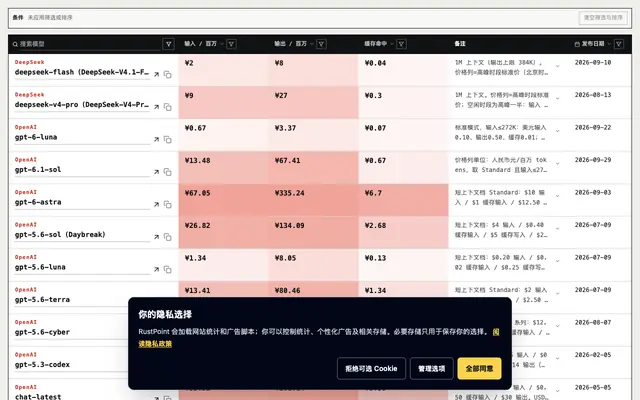Copy the gpt-5.6-luna model name
Viewport: 640px width, 400px height.
[168, 269]
